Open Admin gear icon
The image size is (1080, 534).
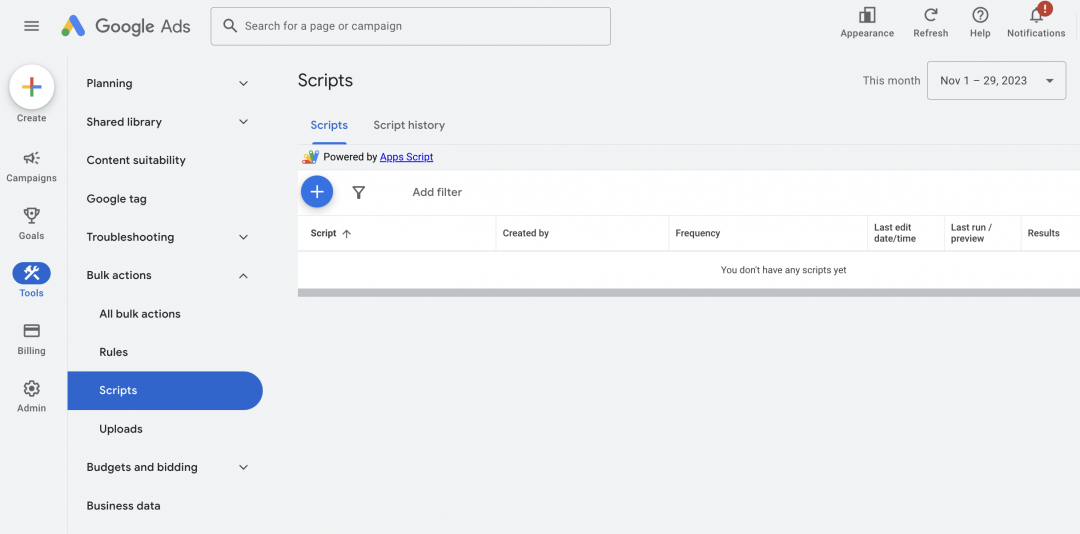pyautogui.click(x=32, y=389)
